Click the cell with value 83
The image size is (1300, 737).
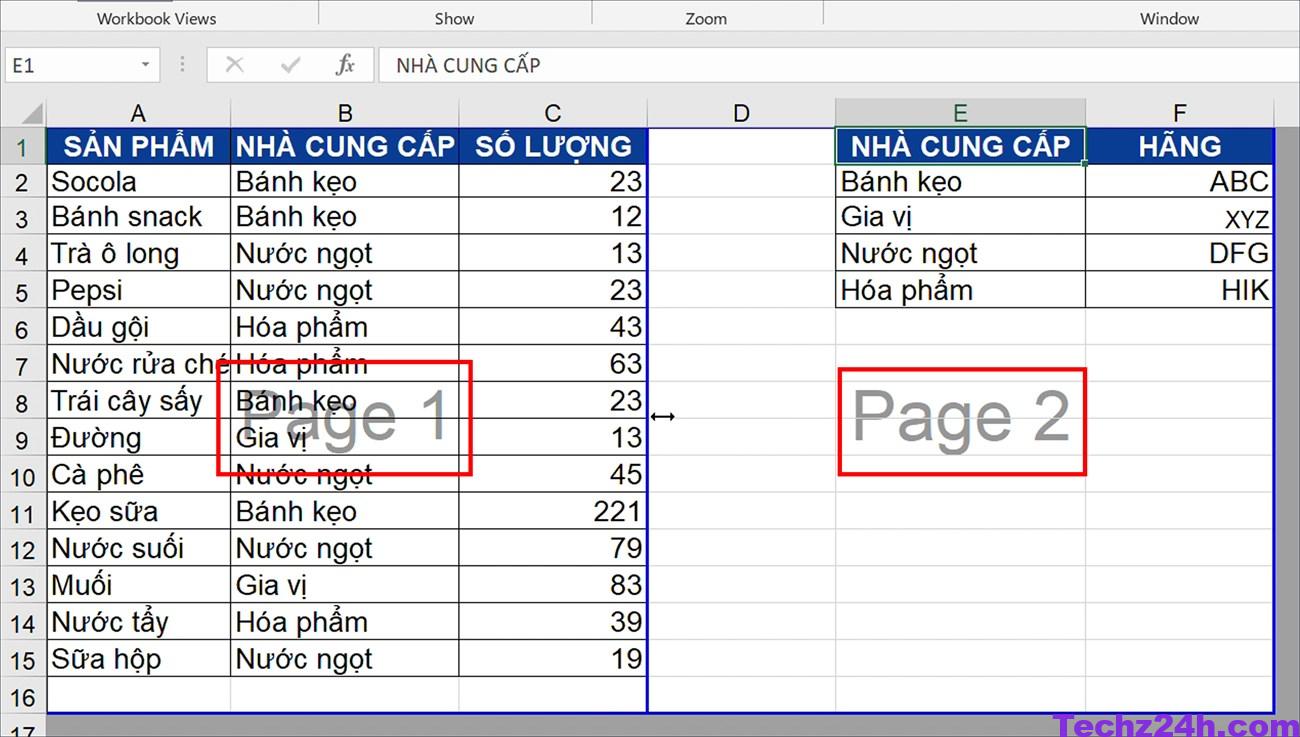point(553,585)
